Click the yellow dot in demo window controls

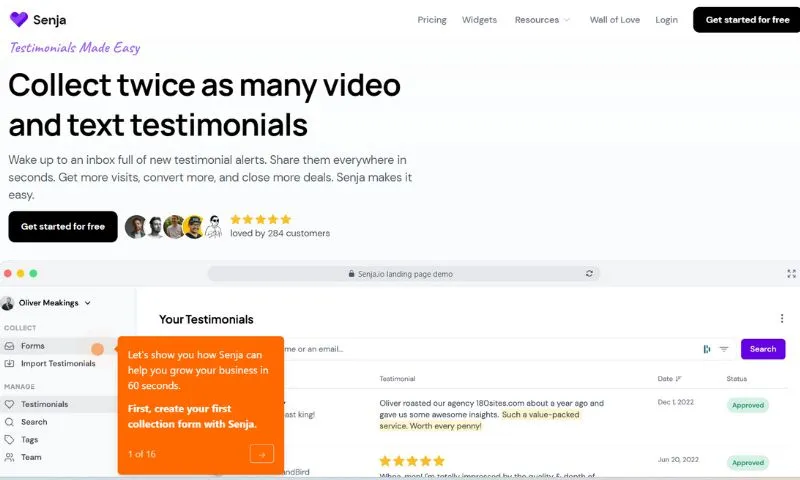(x=20, y=273)
